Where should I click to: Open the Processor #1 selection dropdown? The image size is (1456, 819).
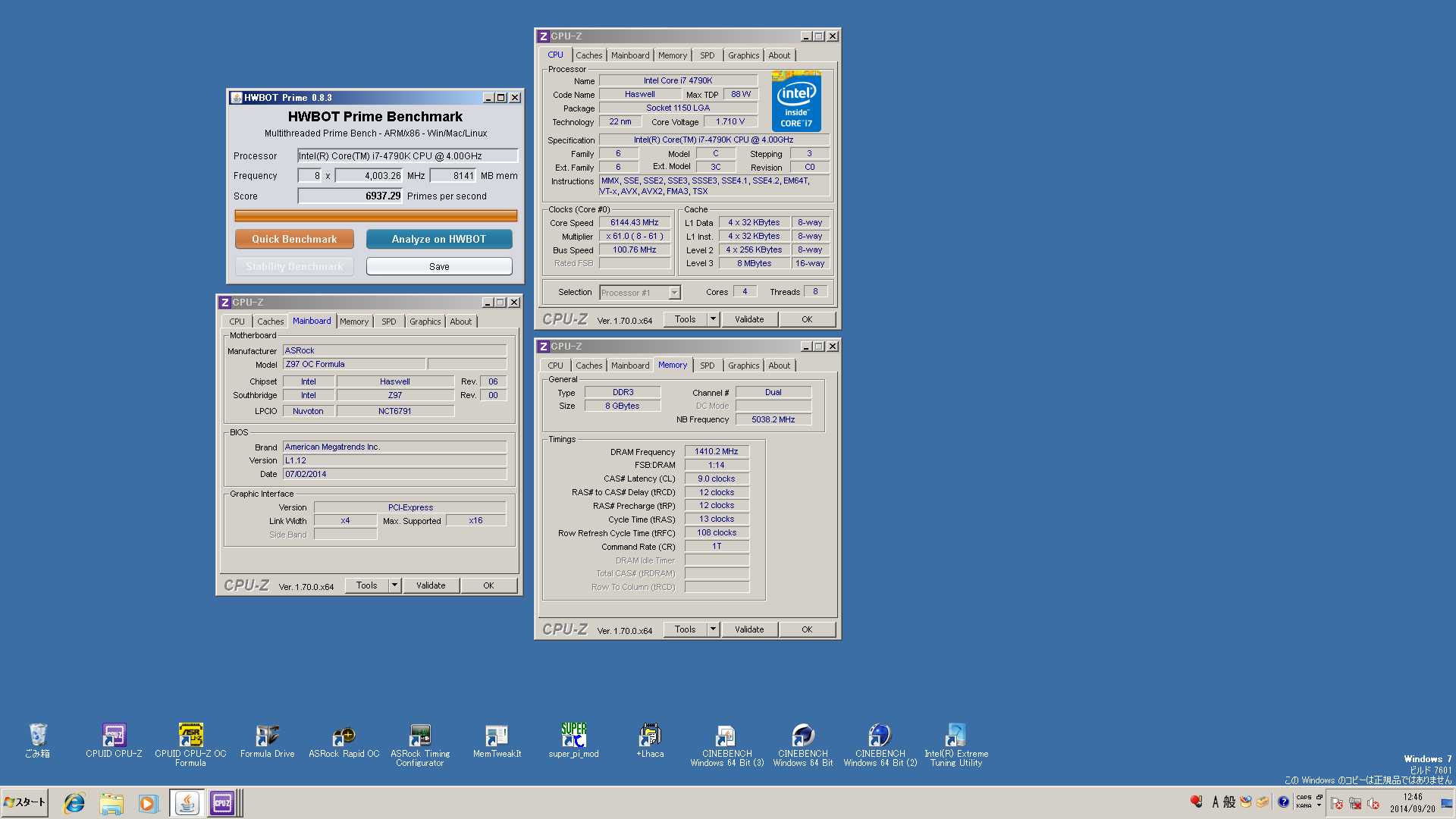click(x=640, y=293)
